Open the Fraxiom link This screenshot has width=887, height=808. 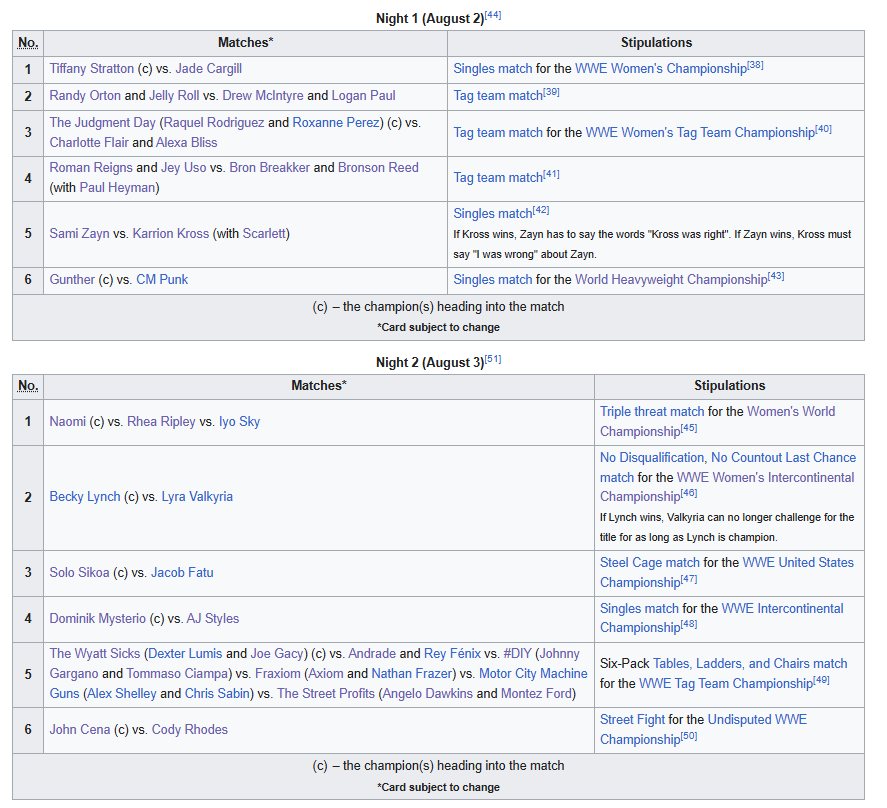click(x=277, y=674)
